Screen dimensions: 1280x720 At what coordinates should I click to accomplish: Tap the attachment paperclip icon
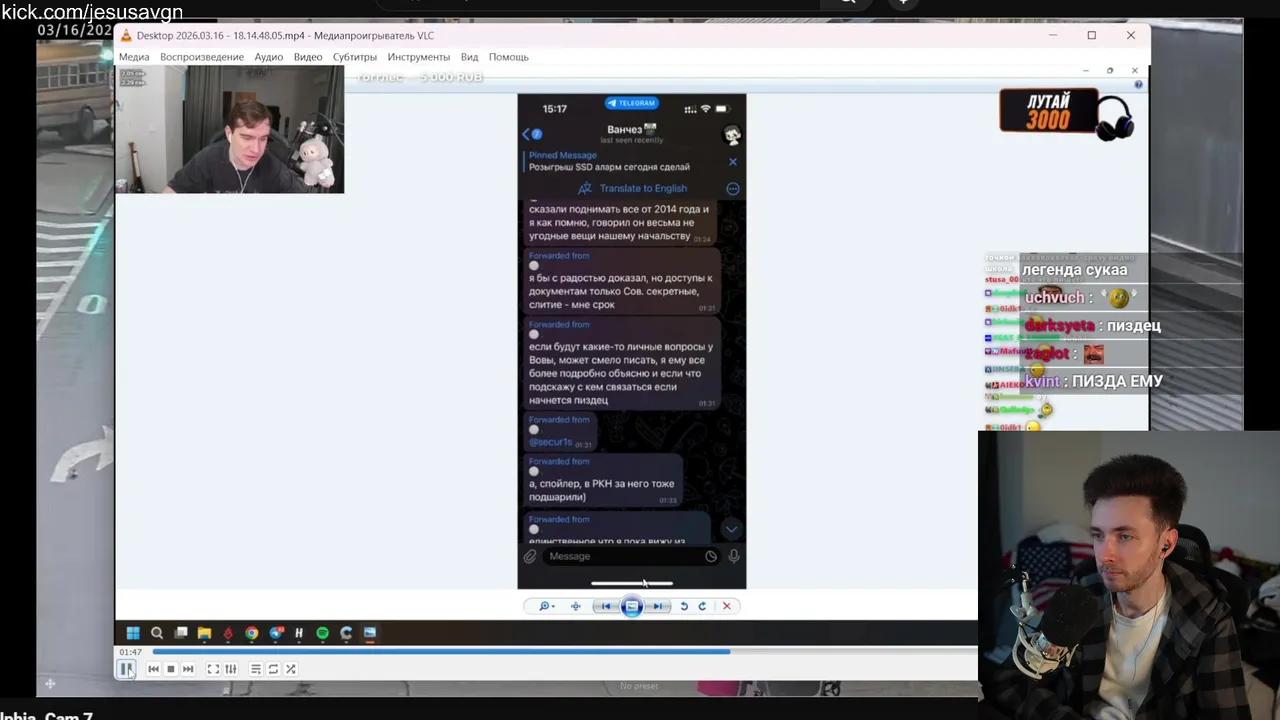pyautogui.click(x=530, y=556)
